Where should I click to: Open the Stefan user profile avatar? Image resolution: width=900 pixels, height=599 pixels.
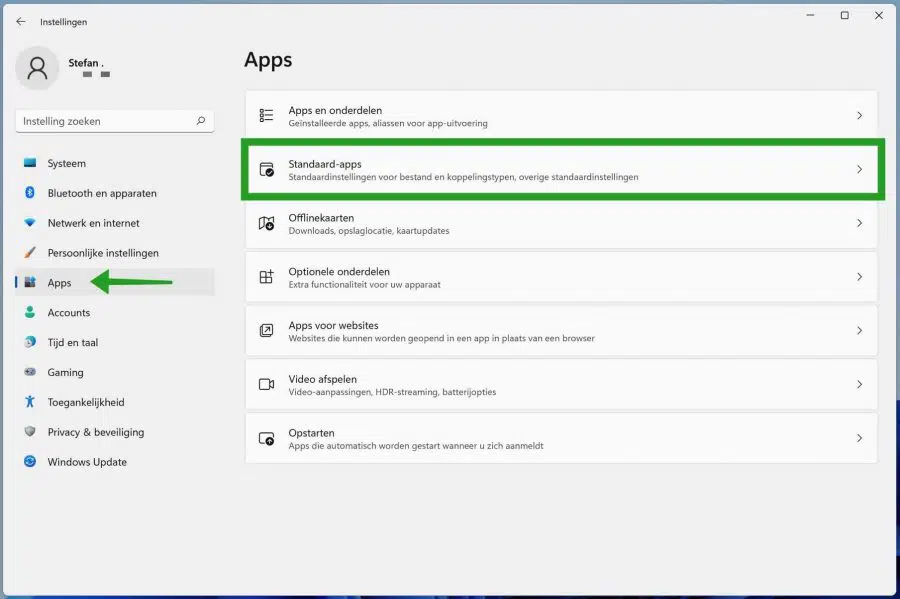coord(37,68)
